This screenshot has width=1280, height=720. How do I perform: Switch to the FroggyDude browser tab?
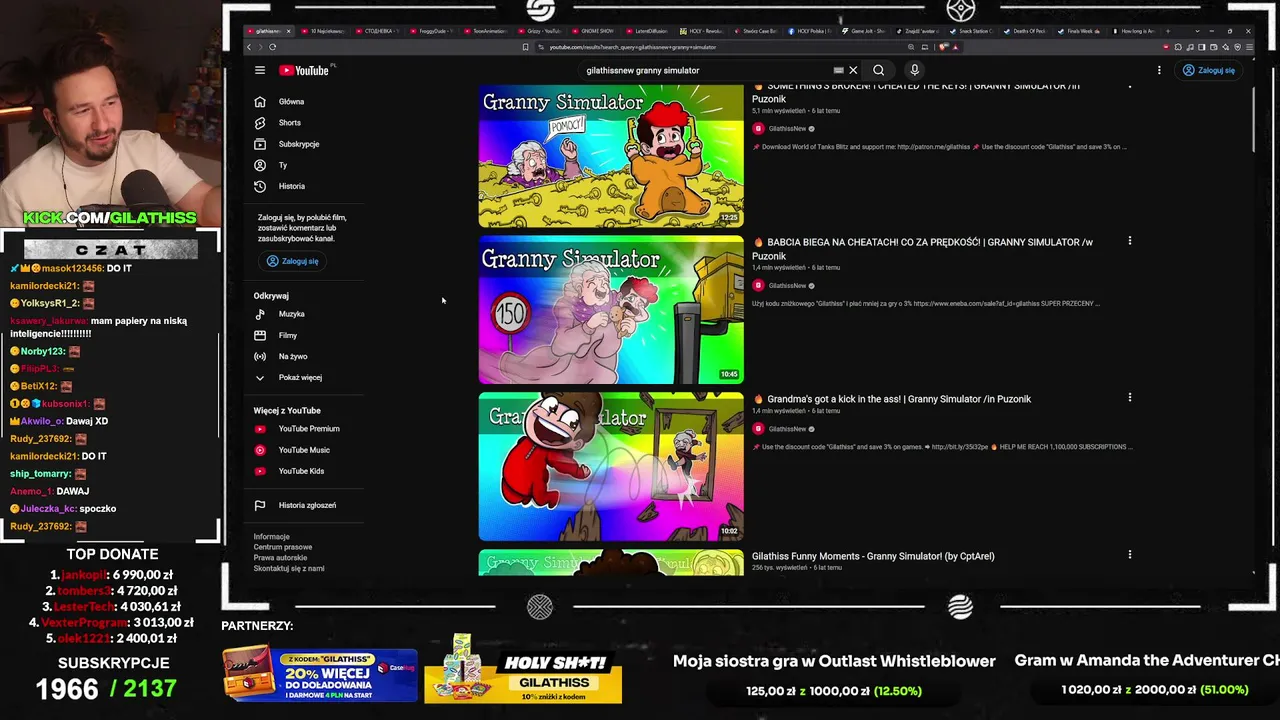(432, 31)
